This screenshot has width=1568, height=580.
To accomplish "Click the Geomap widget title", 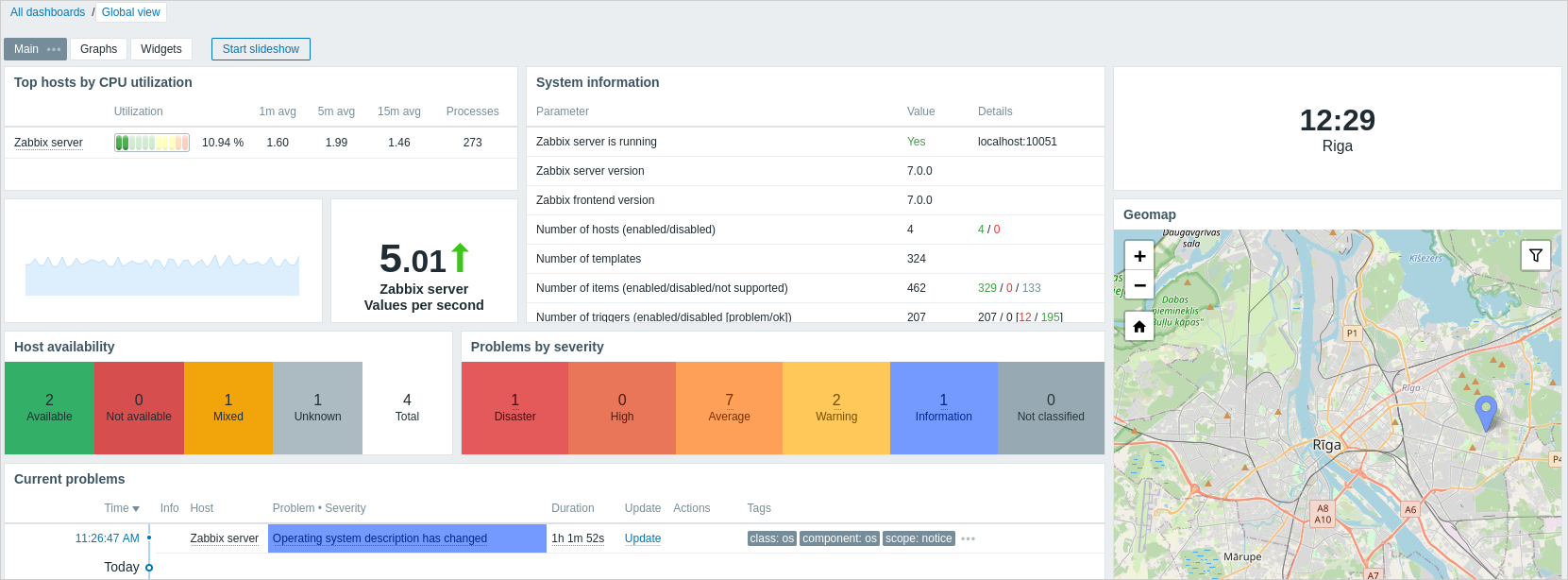I will [1150, 214].
